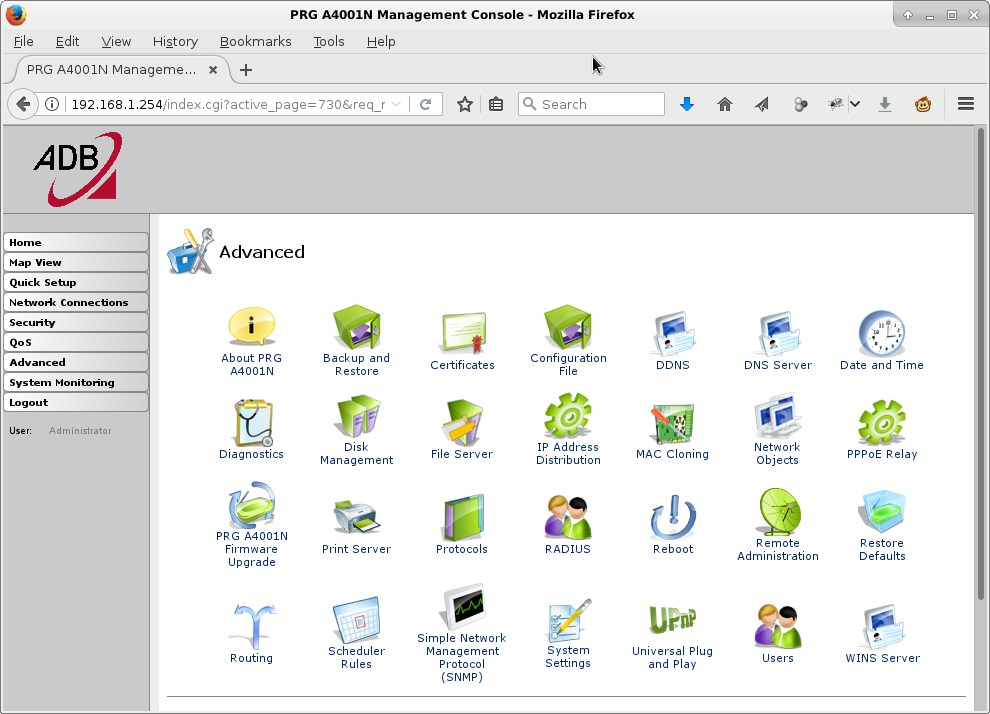
Task: Open the Certificates icon
Action: pyautogui.click(x=462, y=332)
